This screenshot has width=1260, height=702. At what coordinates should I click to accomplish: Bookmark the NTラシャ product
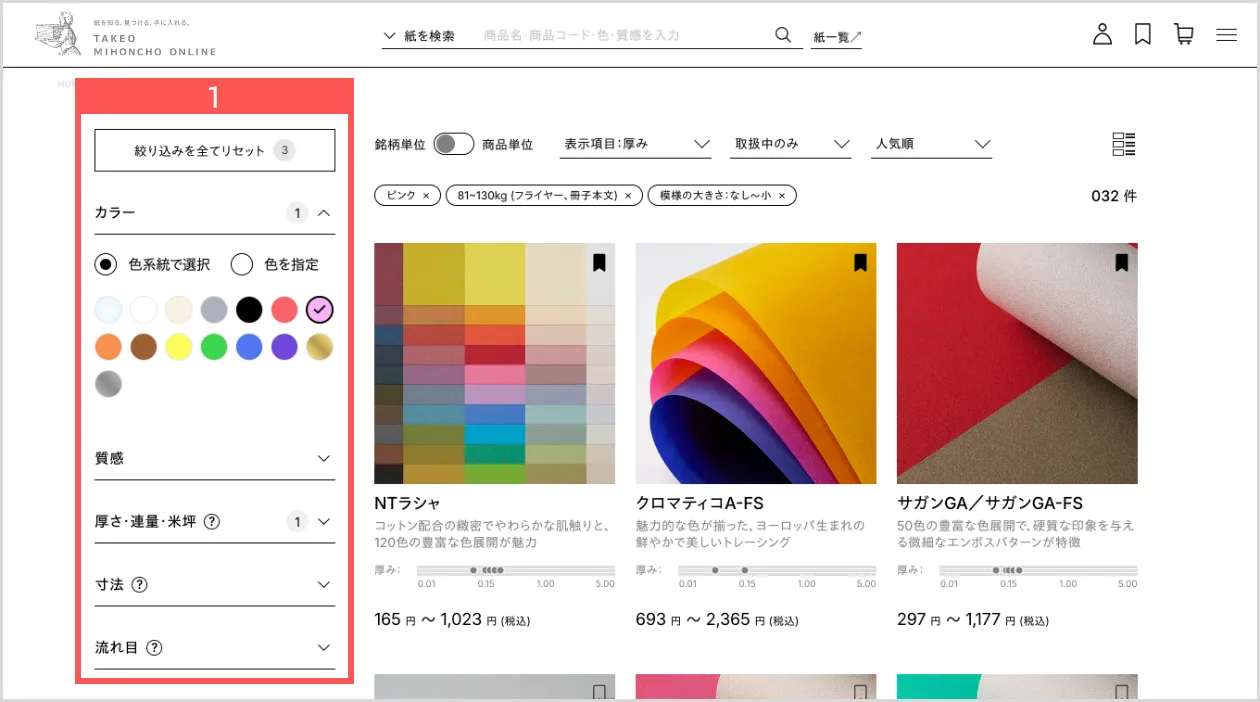point(599,263)
